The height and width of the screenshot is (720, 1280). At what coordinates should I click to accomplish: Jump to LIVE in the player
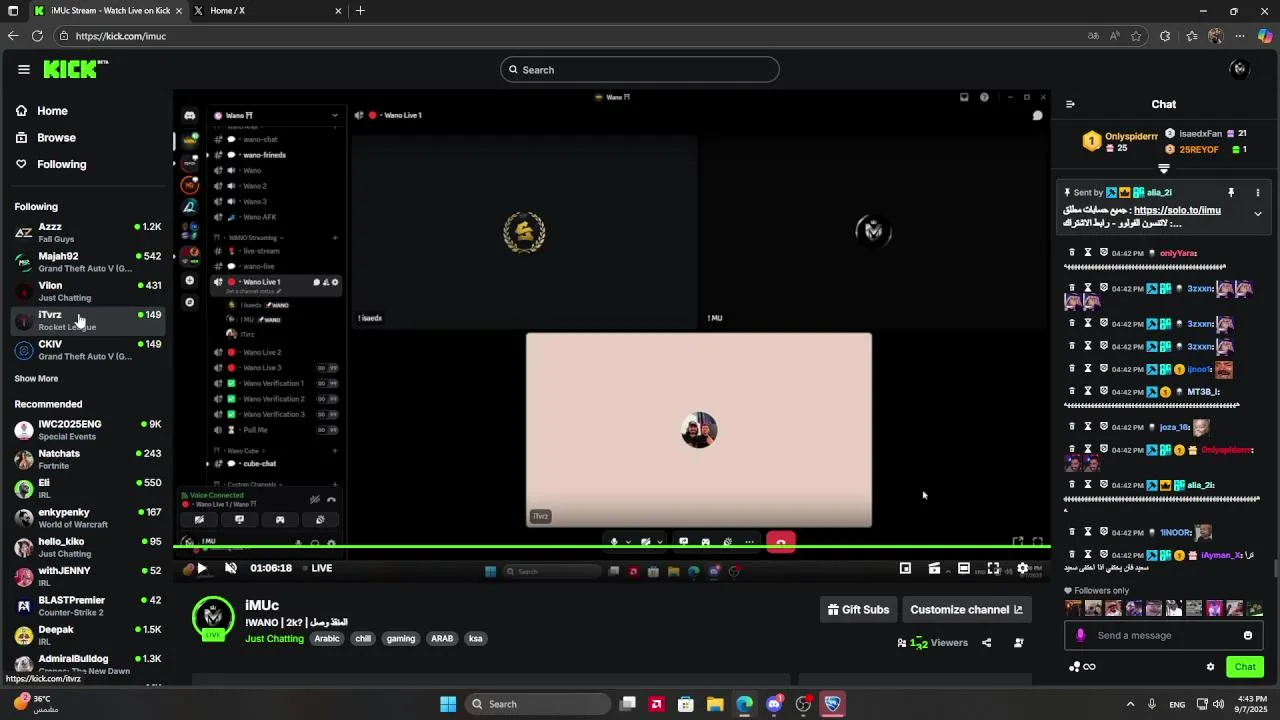(x=316, y=568)
